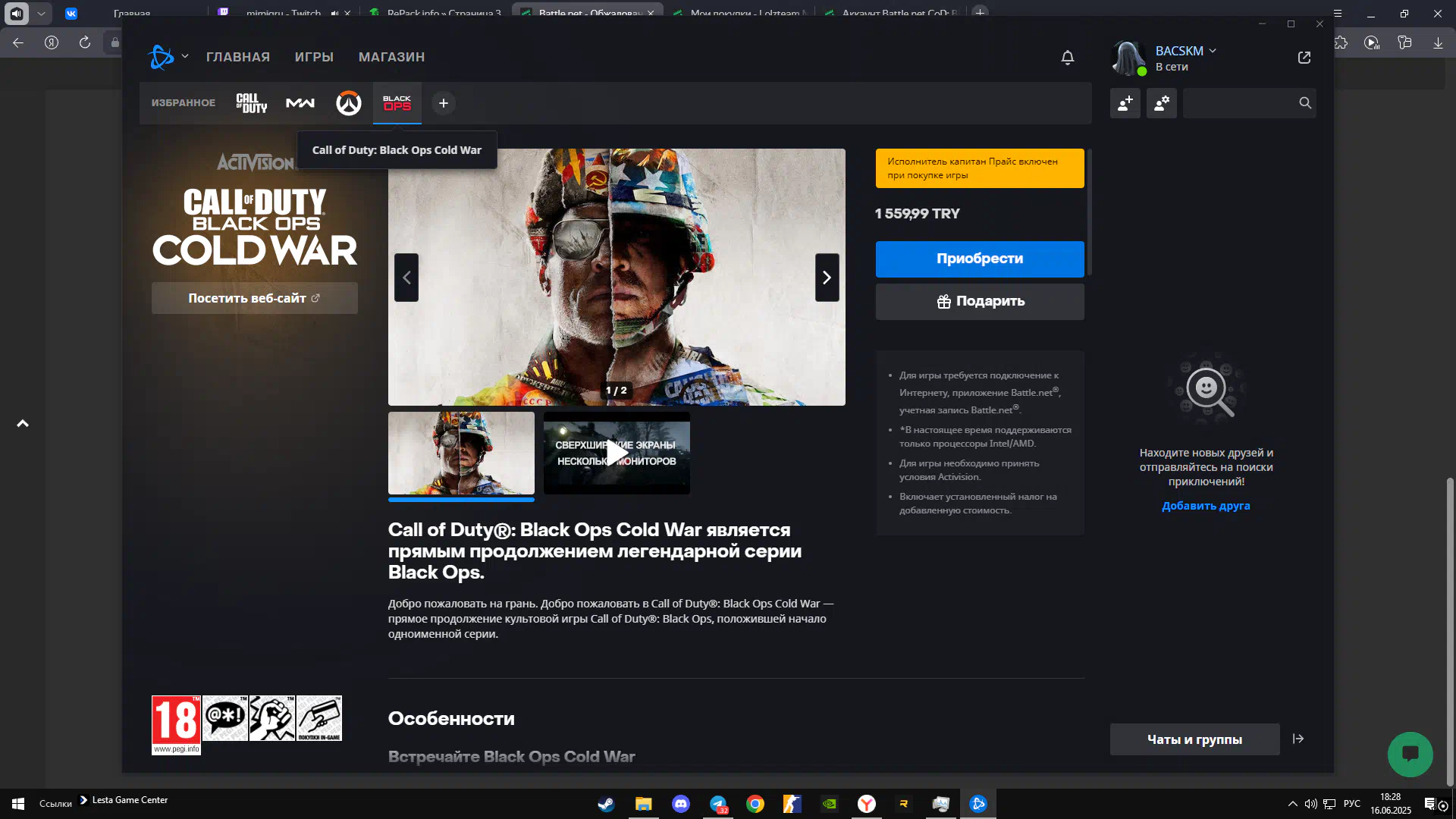Expand the browser tab list chevron
1456x819 pixels.
coord(41,13)
